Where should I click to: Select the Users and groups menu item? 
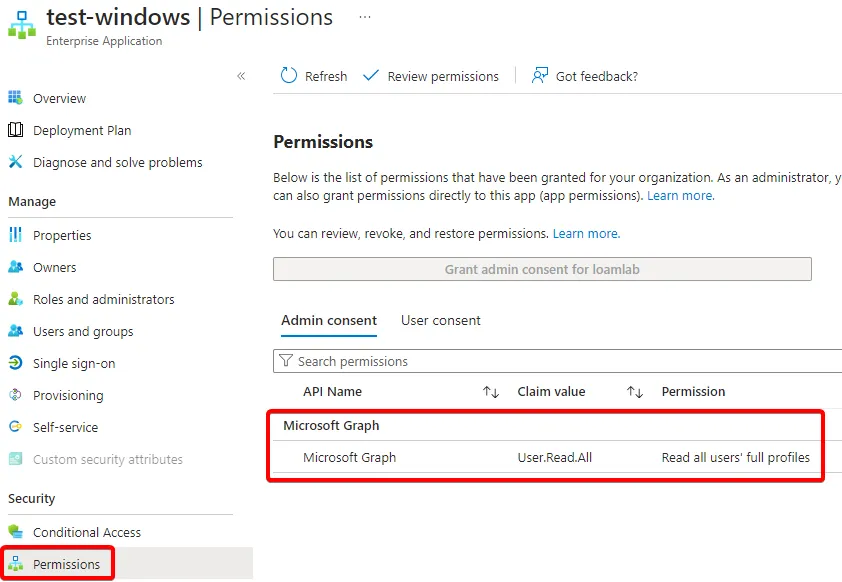click(83, 331)
